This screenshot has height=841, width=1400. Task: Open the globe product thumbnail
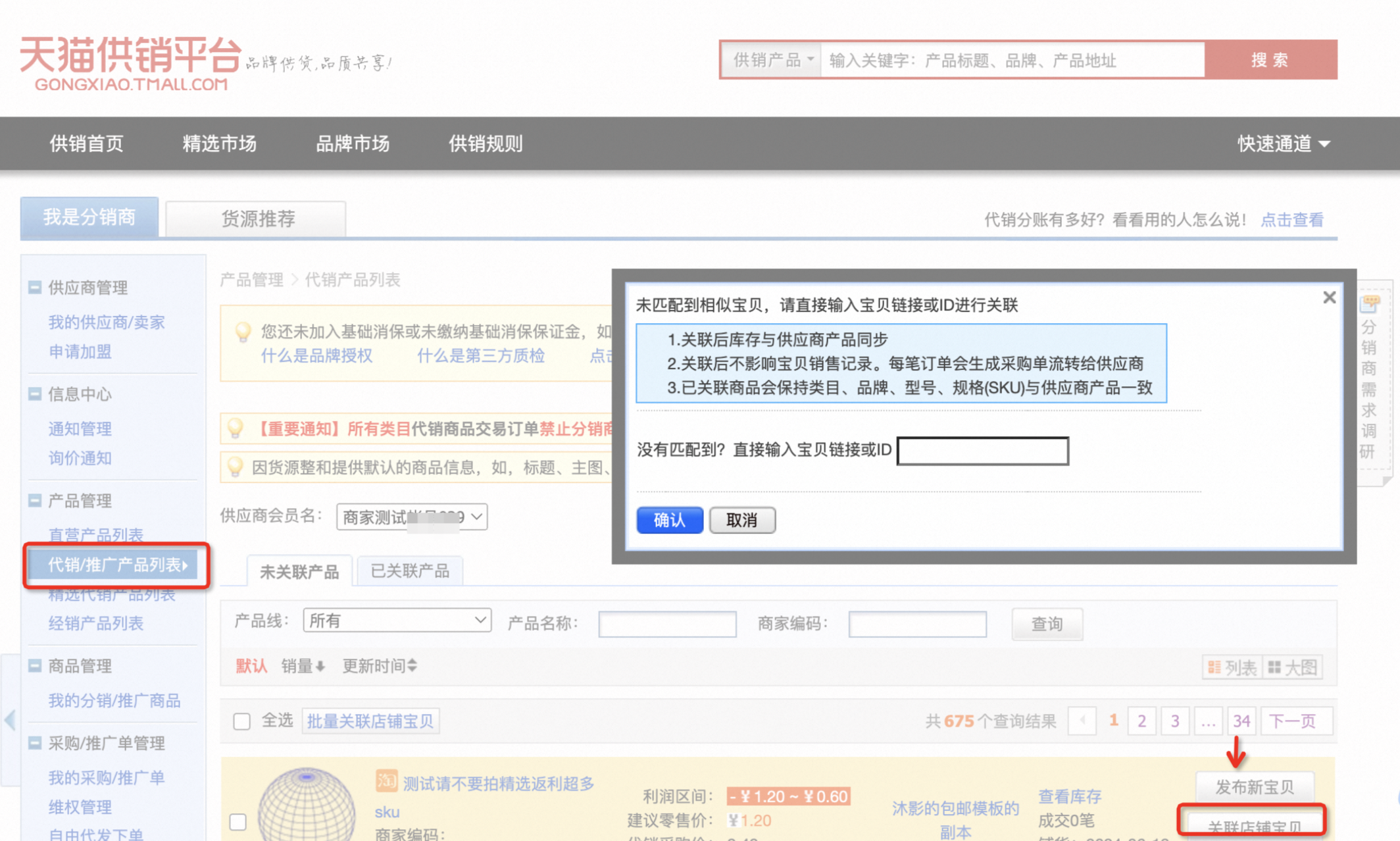(x=307, y=804)
